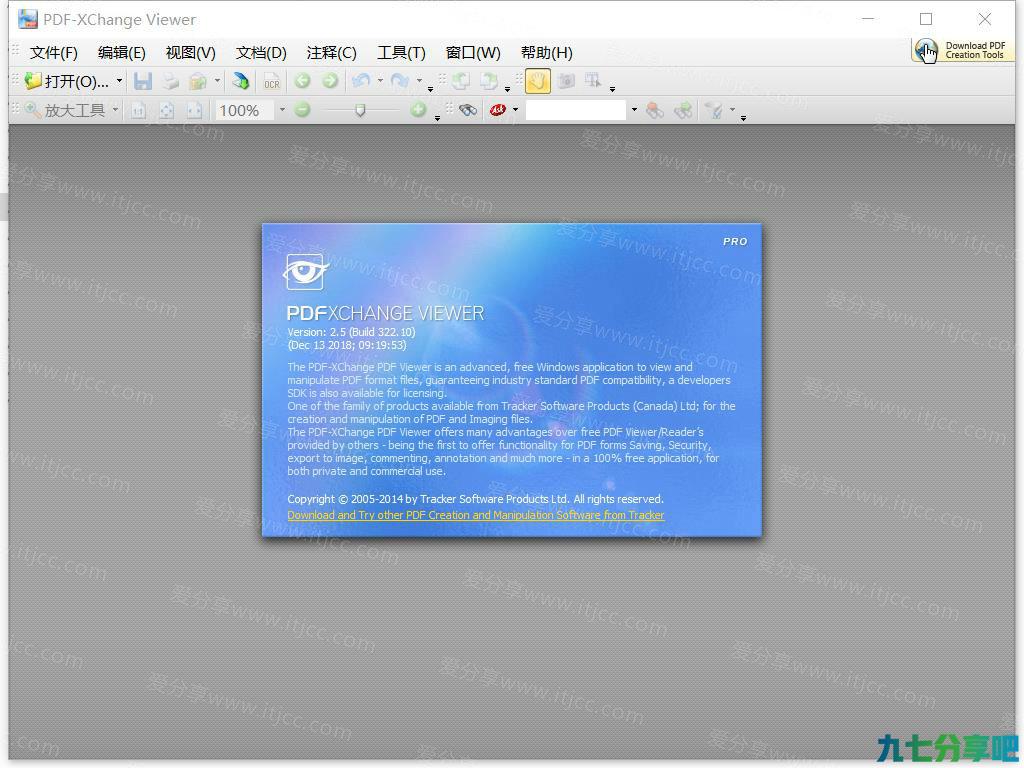The image size is (1024, 768).
Task: Go to the previous view with the green left arrow
Action: tap(302, 81)
